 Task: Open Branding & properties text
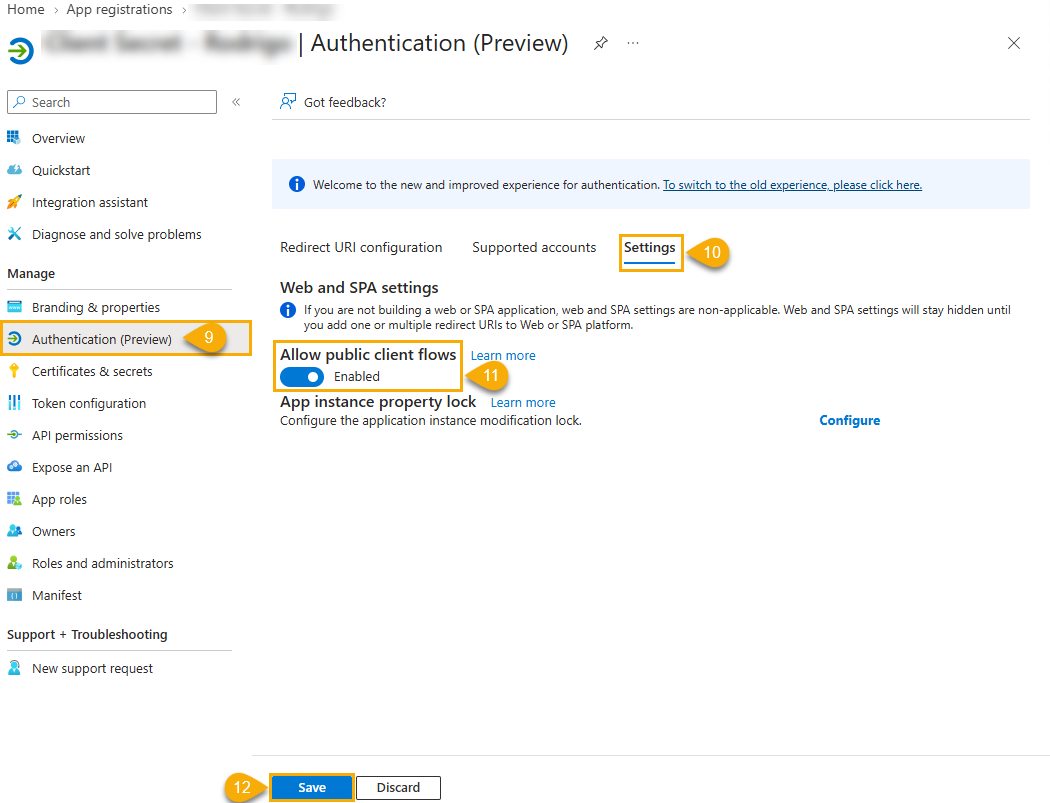click(x=96, y=307)
